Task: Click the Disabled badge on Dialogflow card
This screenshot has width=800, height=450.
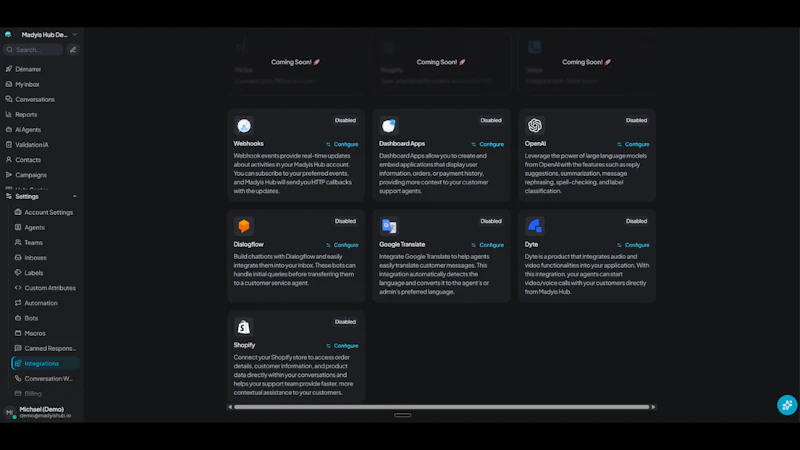Action: tap(345, 221)
